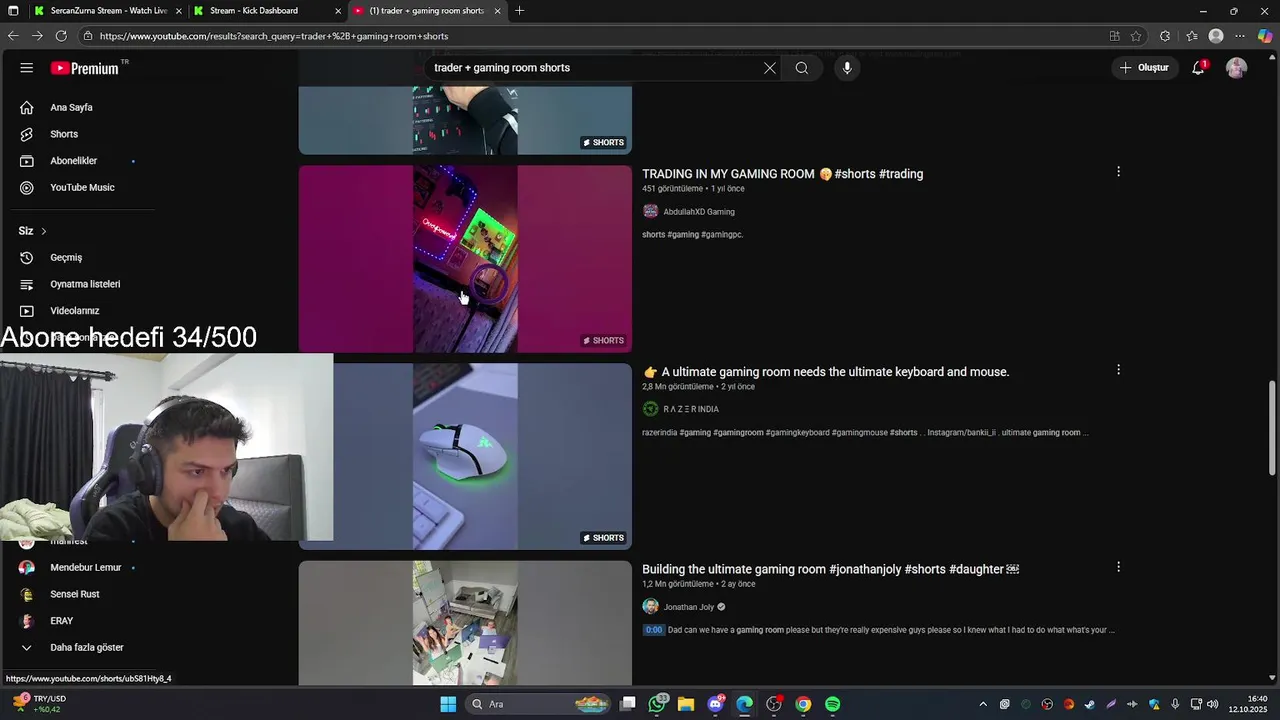The height and width of the screenshot is (720, 1280).
Task: Open options for Razer keyboard mouse video
Action: pyautogui.click(x=1118, y=370)
